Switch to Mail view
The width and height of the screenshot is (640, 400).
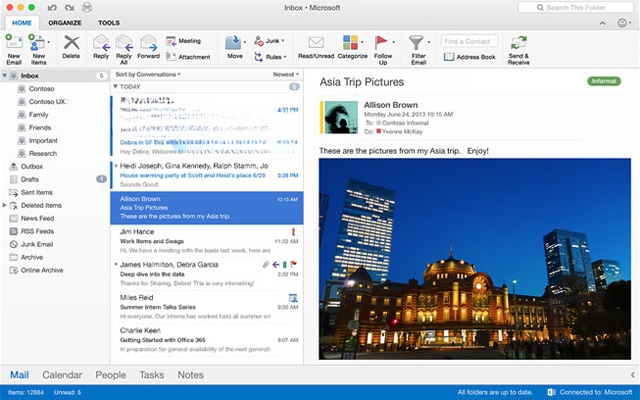[x=19, y=375]
